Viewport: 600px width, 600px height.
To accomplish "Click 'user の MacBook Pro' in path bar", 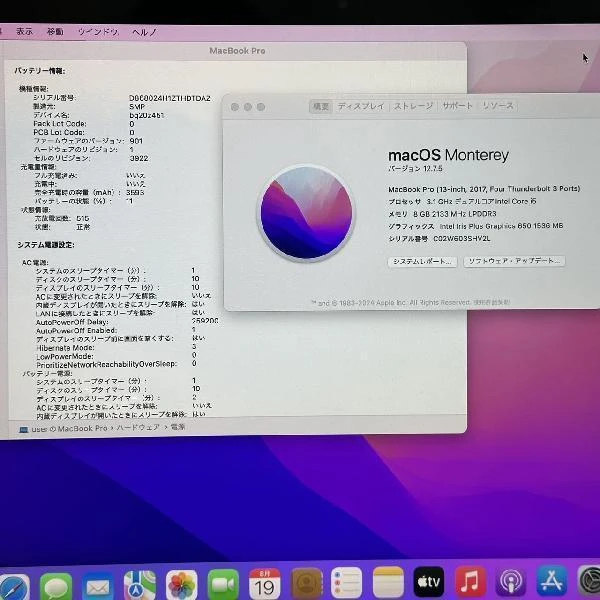I will [69, 429].
